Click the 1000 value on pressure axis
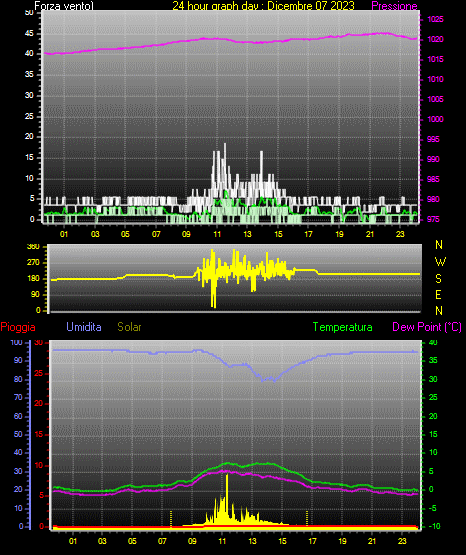The height and width of the screenshot is (555, 466). 435,119
